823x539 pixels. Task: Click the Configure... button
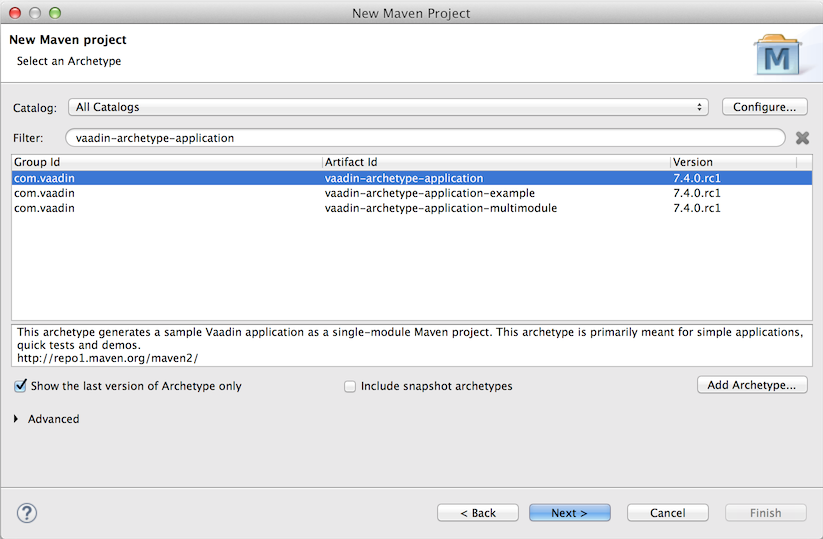764,107
